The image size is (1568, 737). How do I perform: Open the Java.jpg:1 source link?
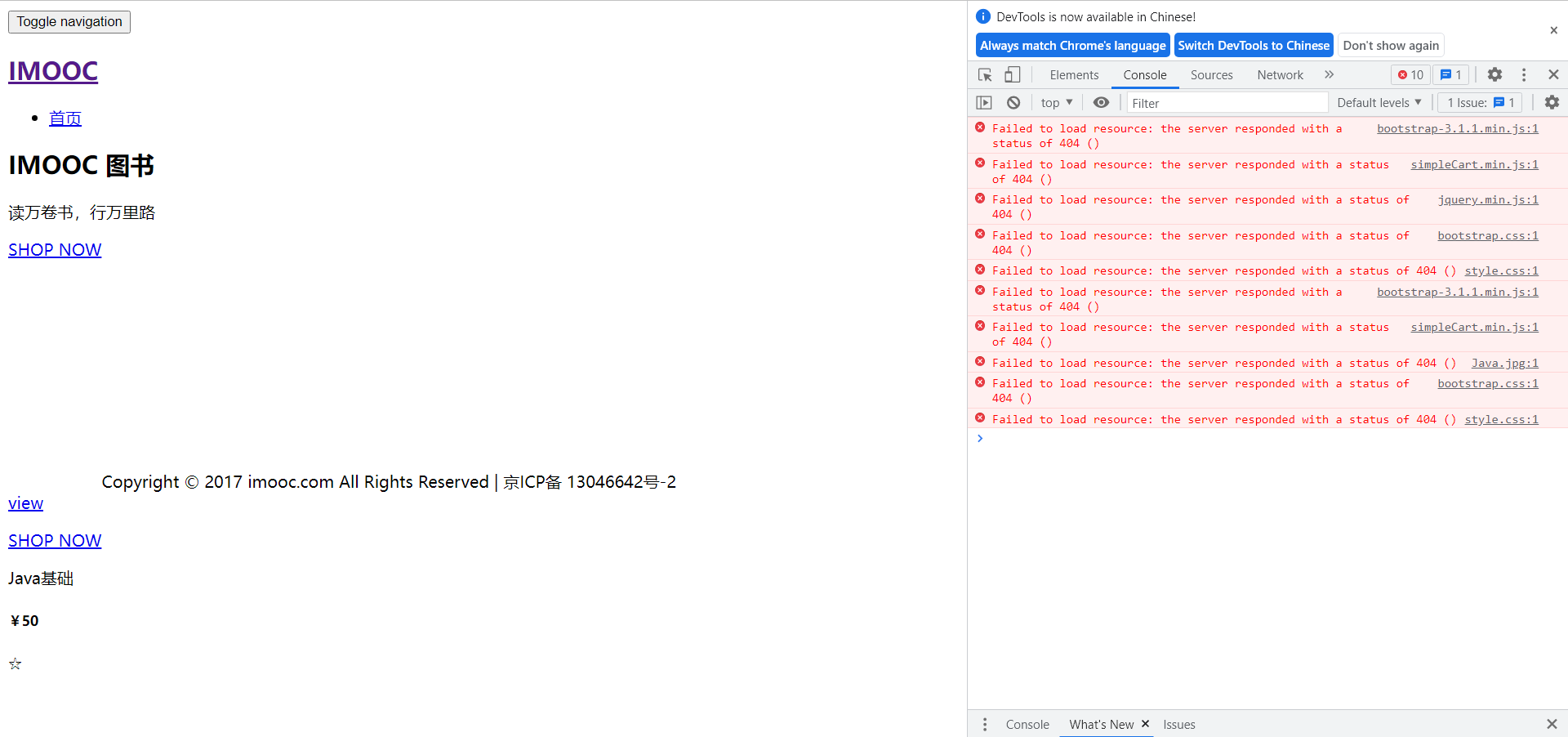point(1504,363)
